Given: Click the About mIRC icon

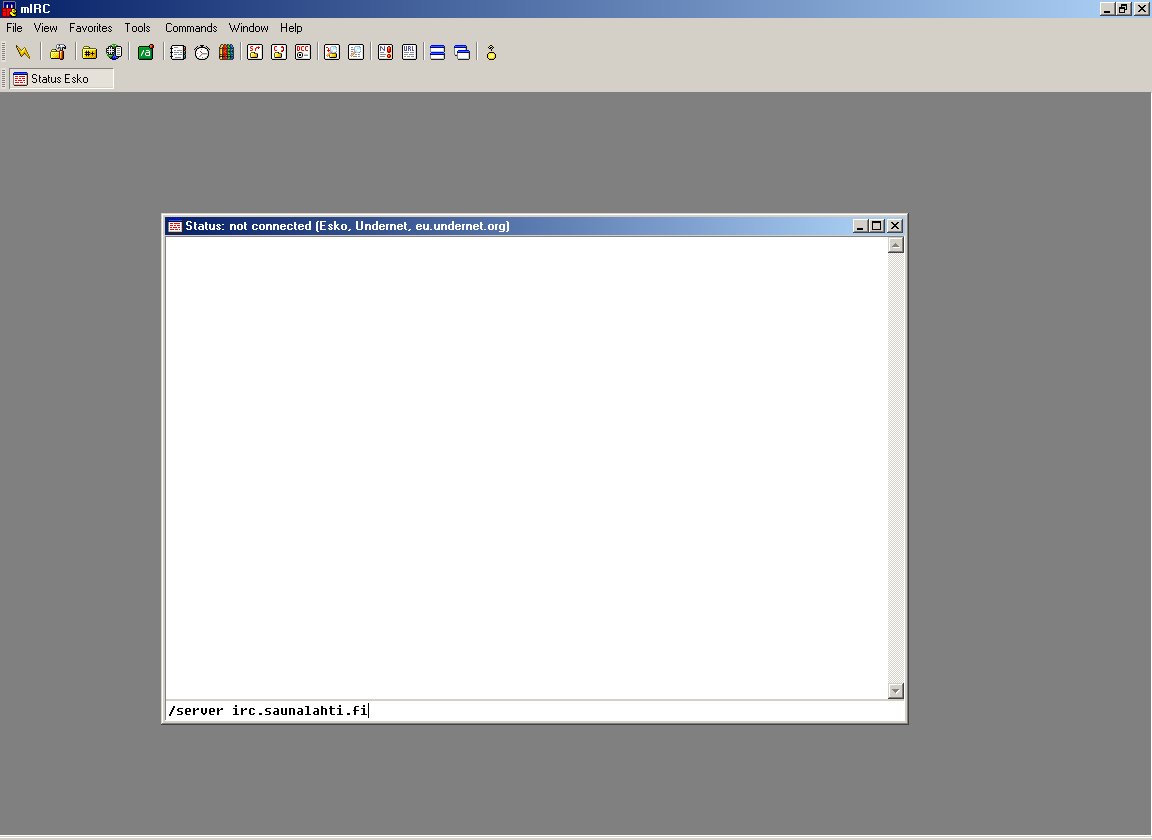Looking at the screenshot, I should 492,52.
